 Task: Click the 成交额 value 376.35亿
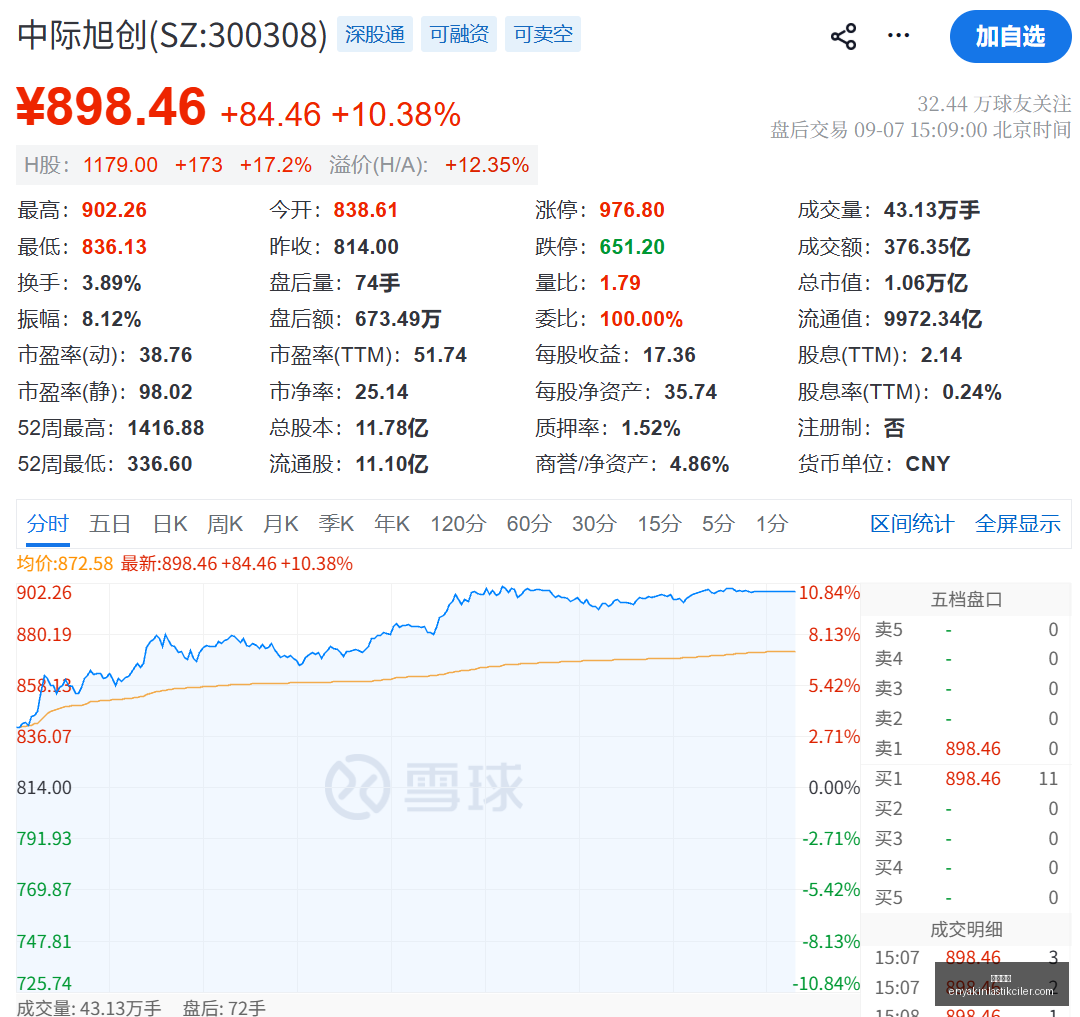927,247
